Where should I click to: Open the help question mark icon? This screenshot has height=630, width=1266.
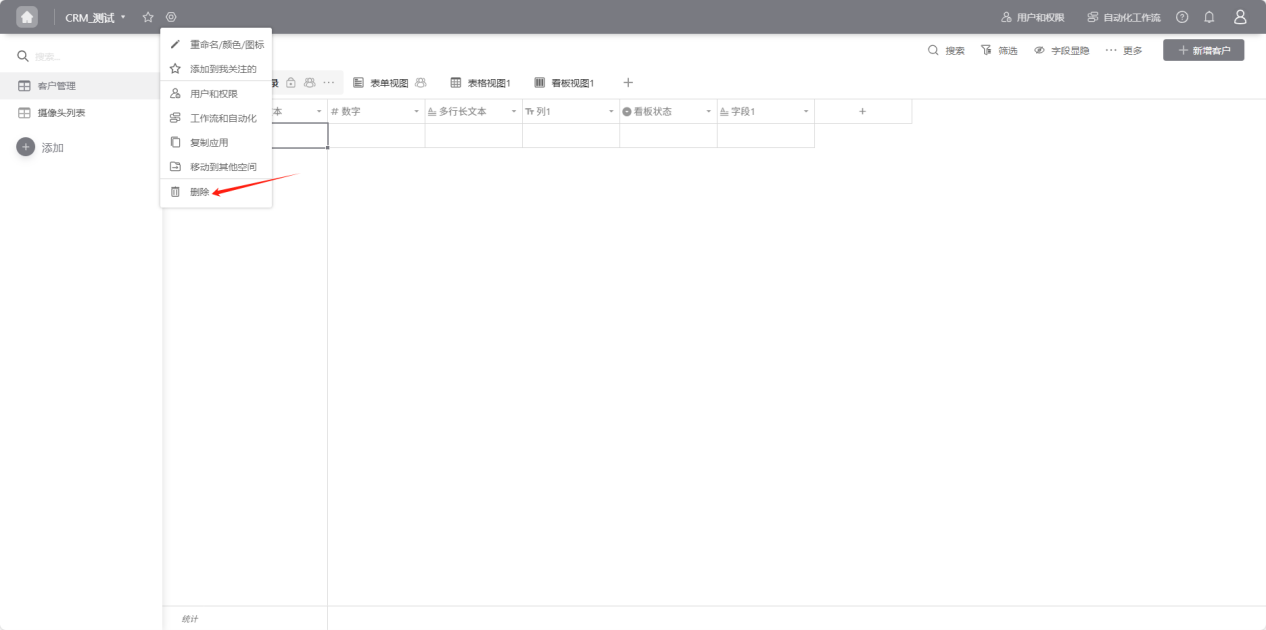[1182, 17]
